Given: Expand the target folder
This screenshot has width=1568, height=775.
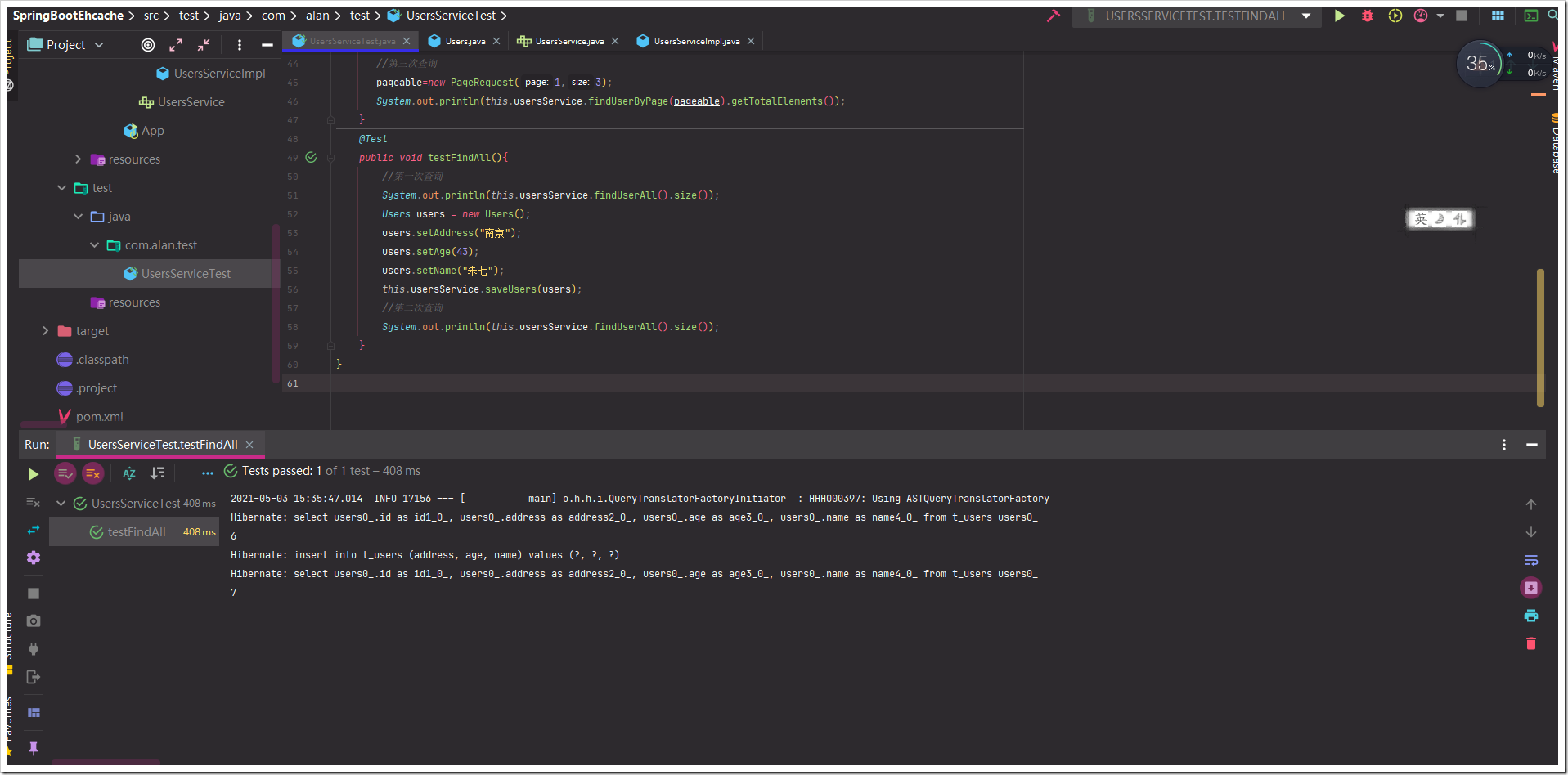Looking at the screenshot, I should [x=45, y=331].
